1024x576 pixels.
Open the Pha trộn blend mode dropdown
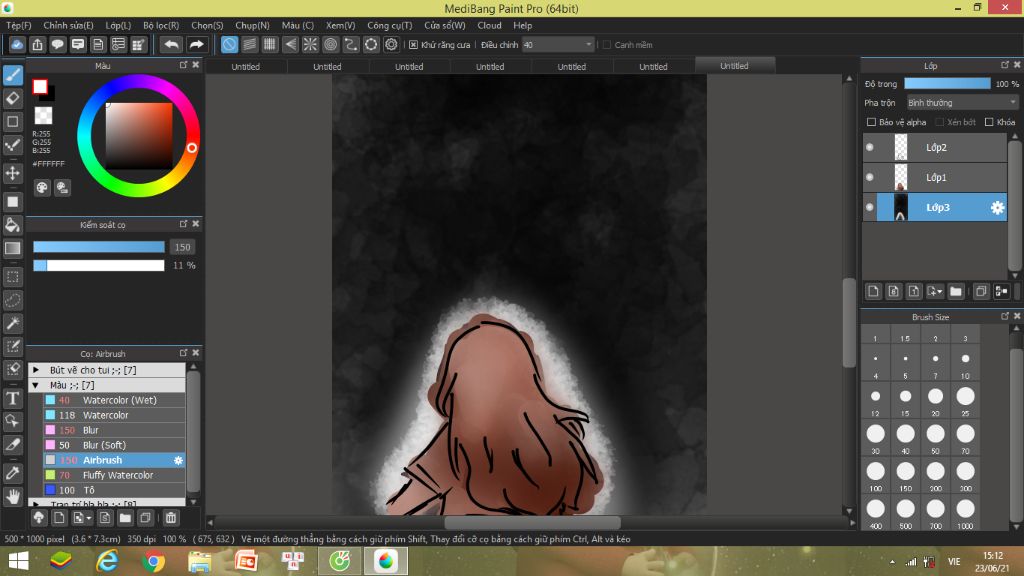(961, 102)
